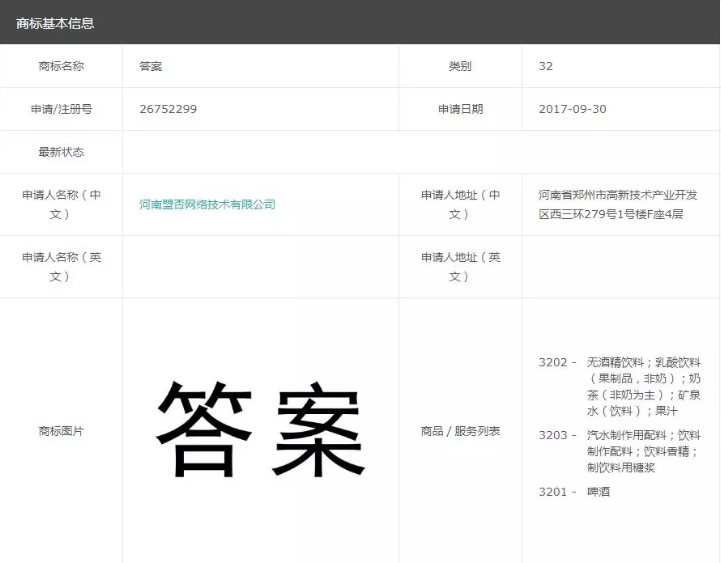Click the 申请人名称（英文）label

[61, 266]
